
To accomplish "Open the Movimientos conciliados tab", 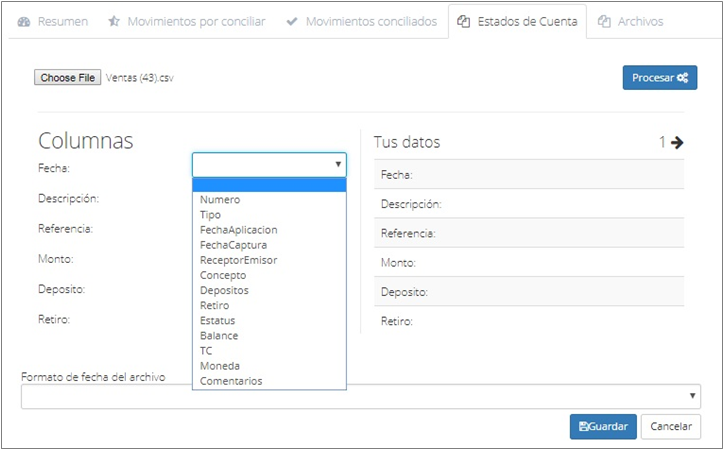I will 362,22.
